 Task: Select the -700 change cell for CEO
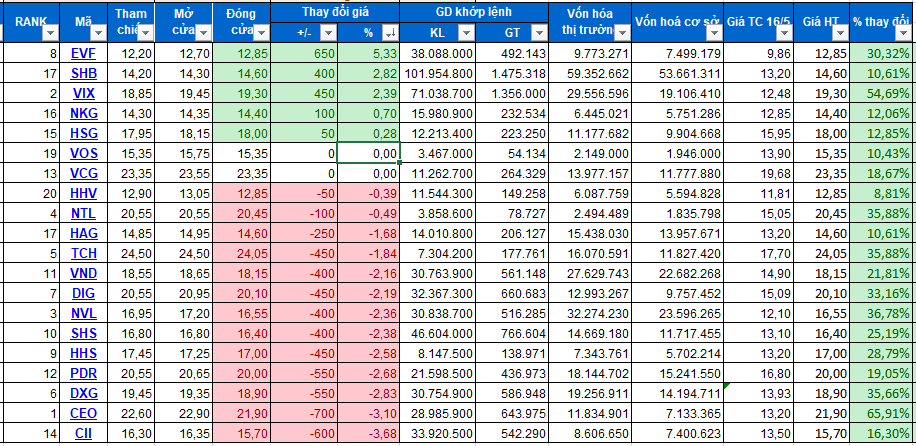[304, 413]
